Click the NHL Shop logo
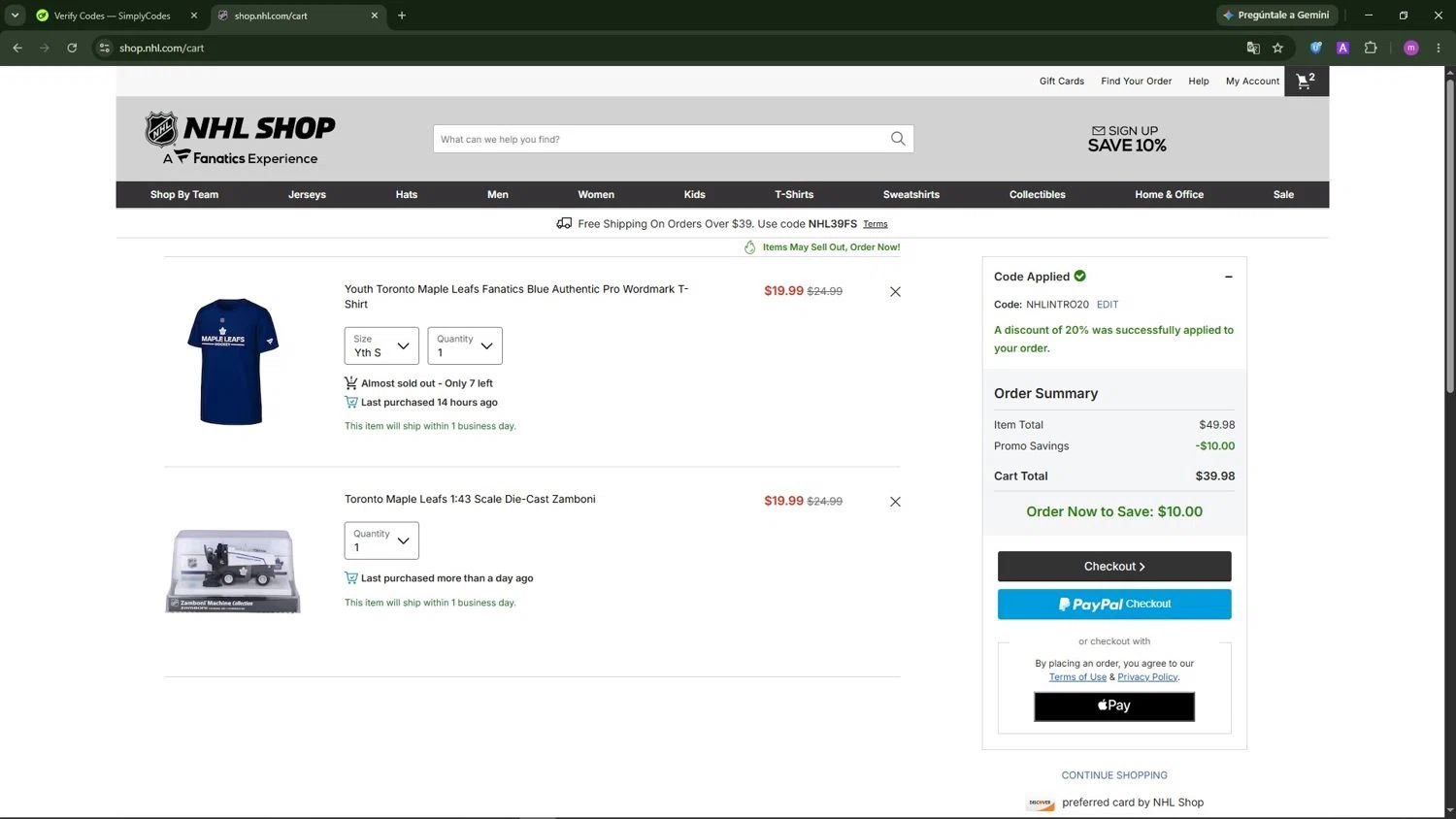This screenshot has height=819, width=1456. (240, 138)
